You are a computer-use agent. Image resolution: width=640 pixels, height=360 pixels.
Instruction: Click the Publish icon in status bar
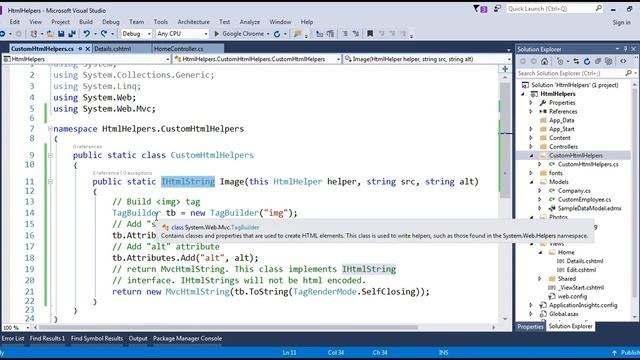(614, 353)
